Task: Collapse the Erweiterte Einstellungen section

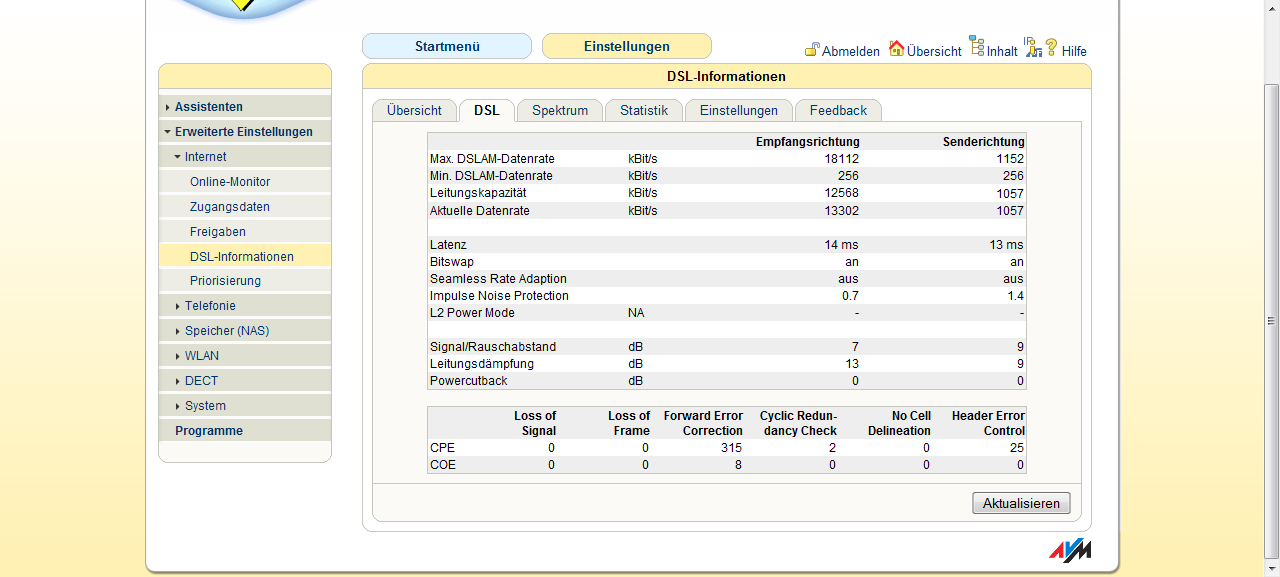Action: pos(243,132)
